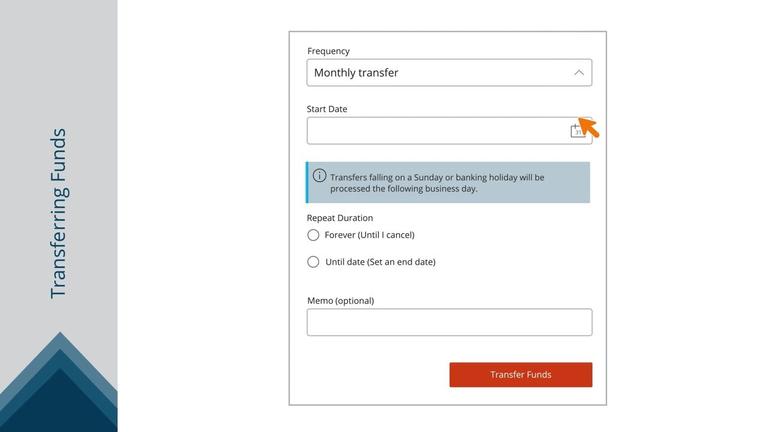Click the Forever (Until I cancel) label text
Screen dimensions: 768x432
click(x=369, y=235)
